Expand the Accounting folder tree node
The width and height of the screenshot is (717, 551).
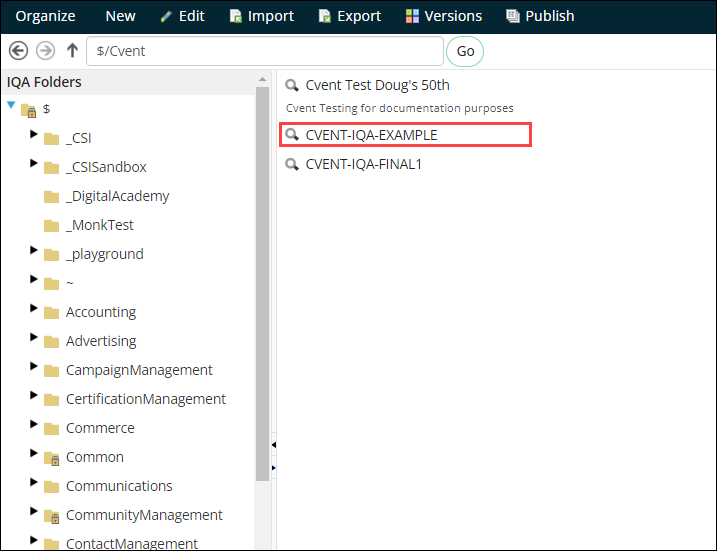pos(34,308)
